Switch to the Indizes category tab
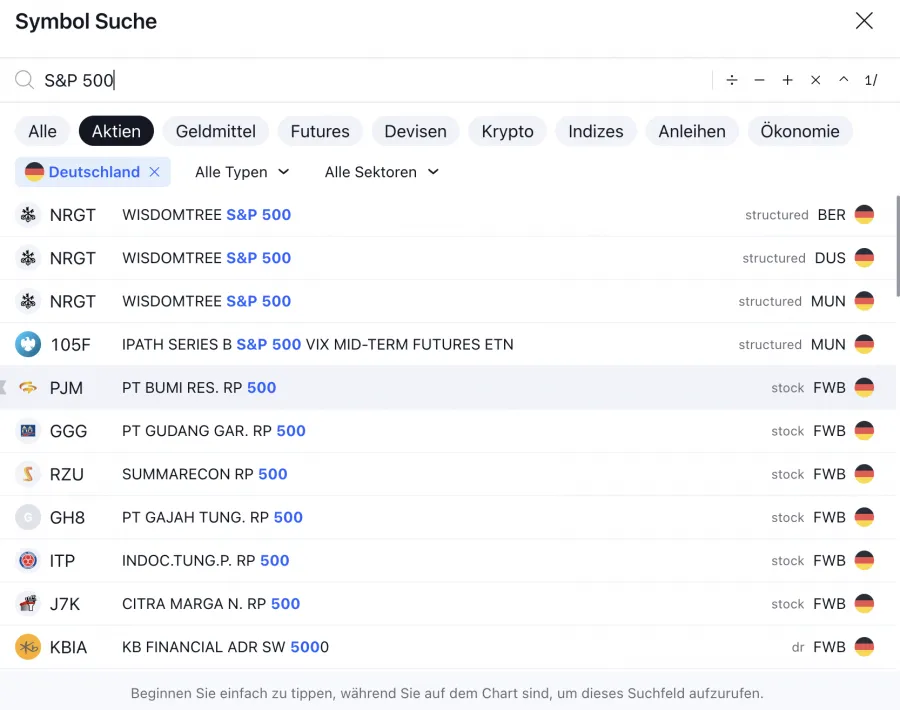The height and width of the screenshot is (710, 900). 595,131
